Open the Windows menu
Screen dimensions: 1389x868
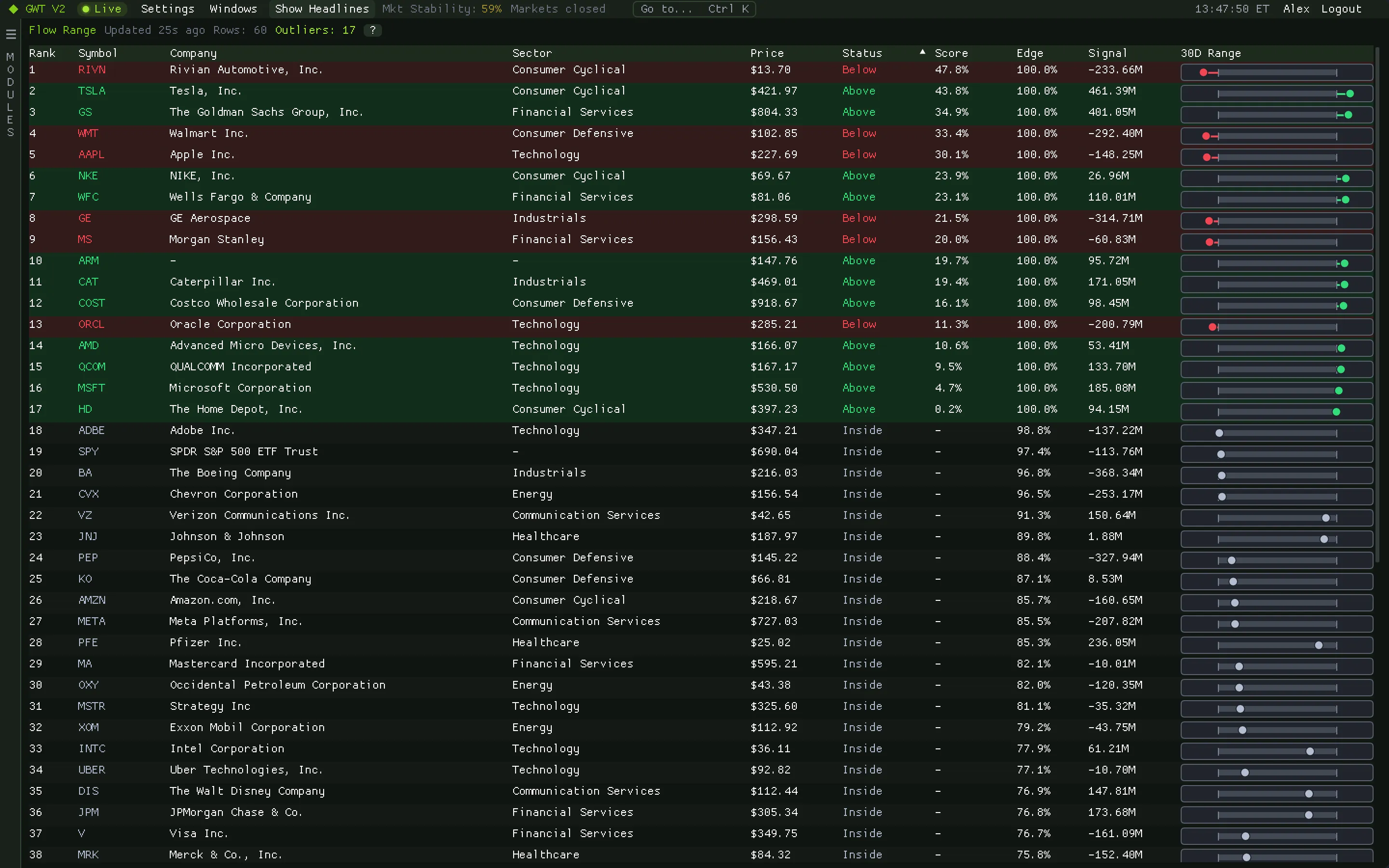233,9
